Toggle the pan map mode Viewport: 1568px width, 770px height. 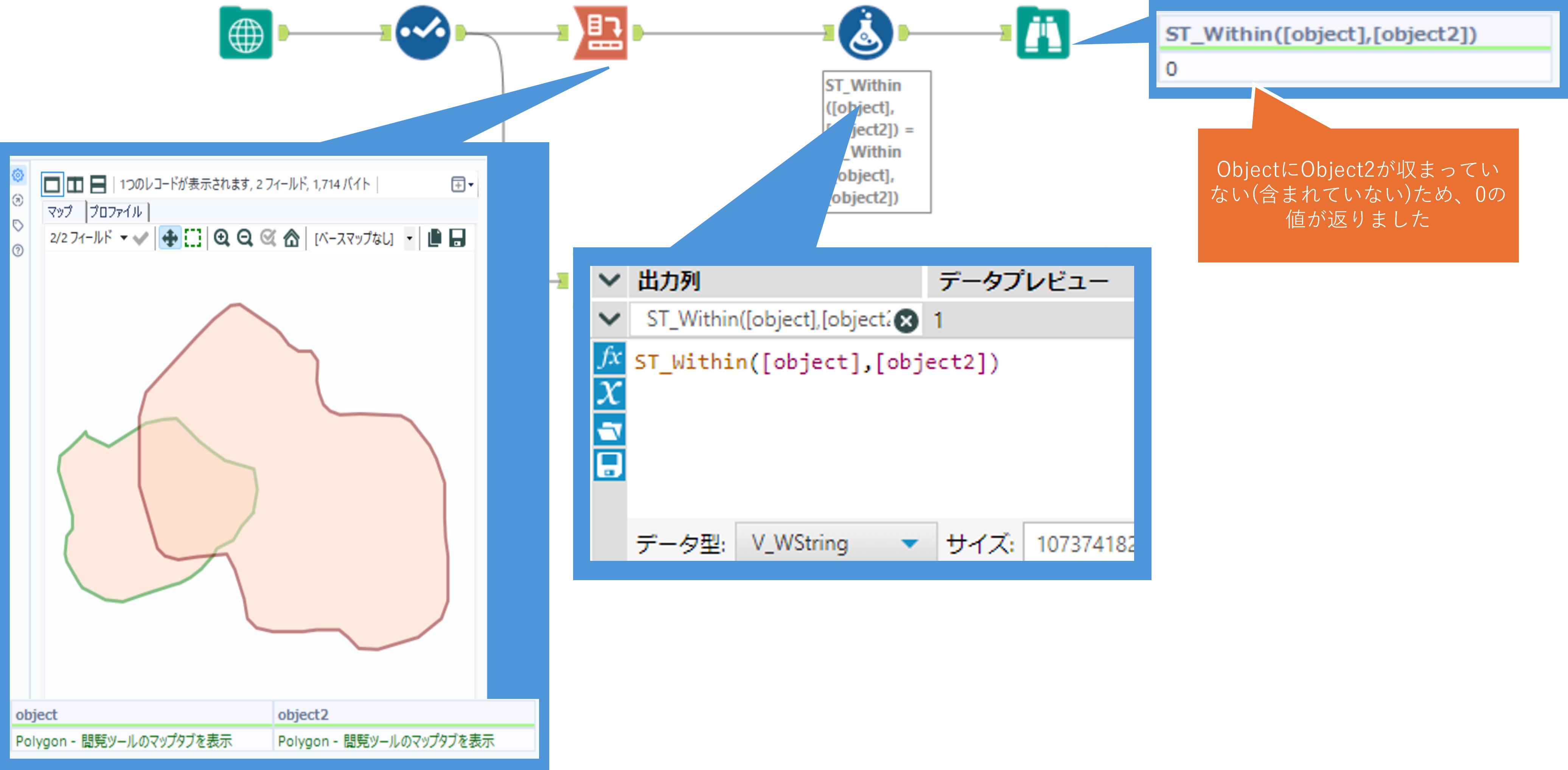point(170,238)
